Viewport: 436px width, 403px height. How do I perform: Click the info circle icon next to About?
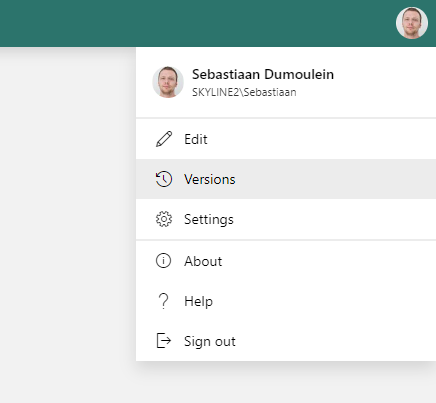click(x=163, y=261)
